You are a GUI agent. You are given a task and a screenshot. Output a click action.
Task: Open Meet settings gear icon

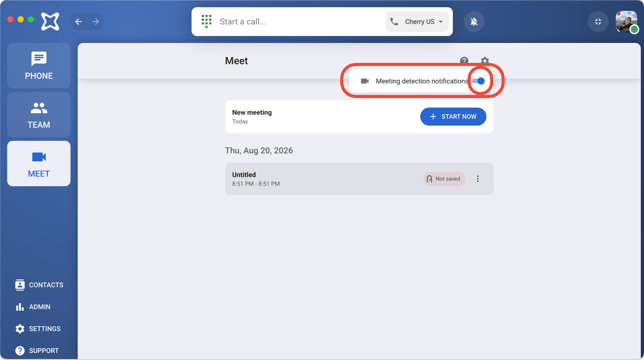tap(485, 61)
